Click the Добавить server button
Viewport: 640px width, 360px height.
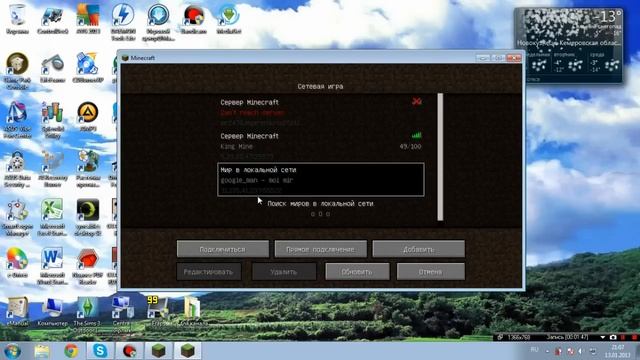coord(418,249)
